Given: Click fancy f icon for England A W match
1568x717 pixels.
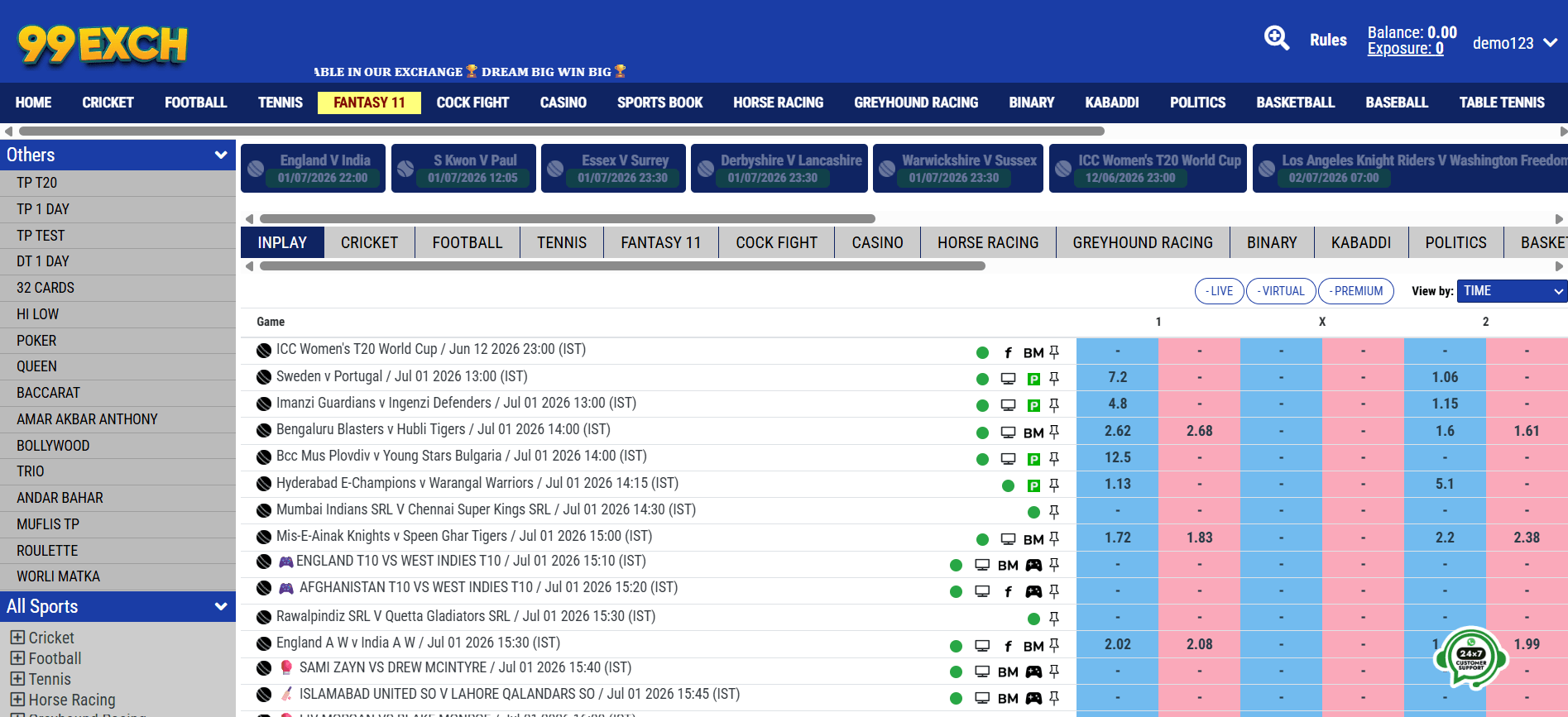Looking at the screenshot, I should (x=1008, y=646).
